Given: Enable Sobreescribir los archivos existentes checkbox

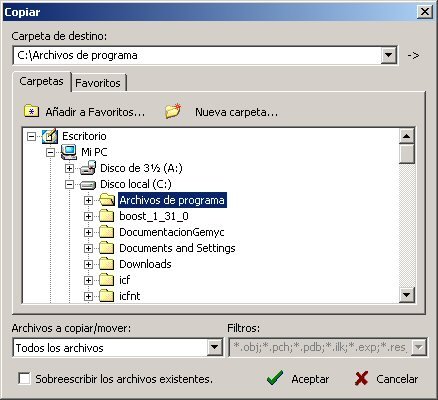Looking at the screenshot, I should coord(24,379).
